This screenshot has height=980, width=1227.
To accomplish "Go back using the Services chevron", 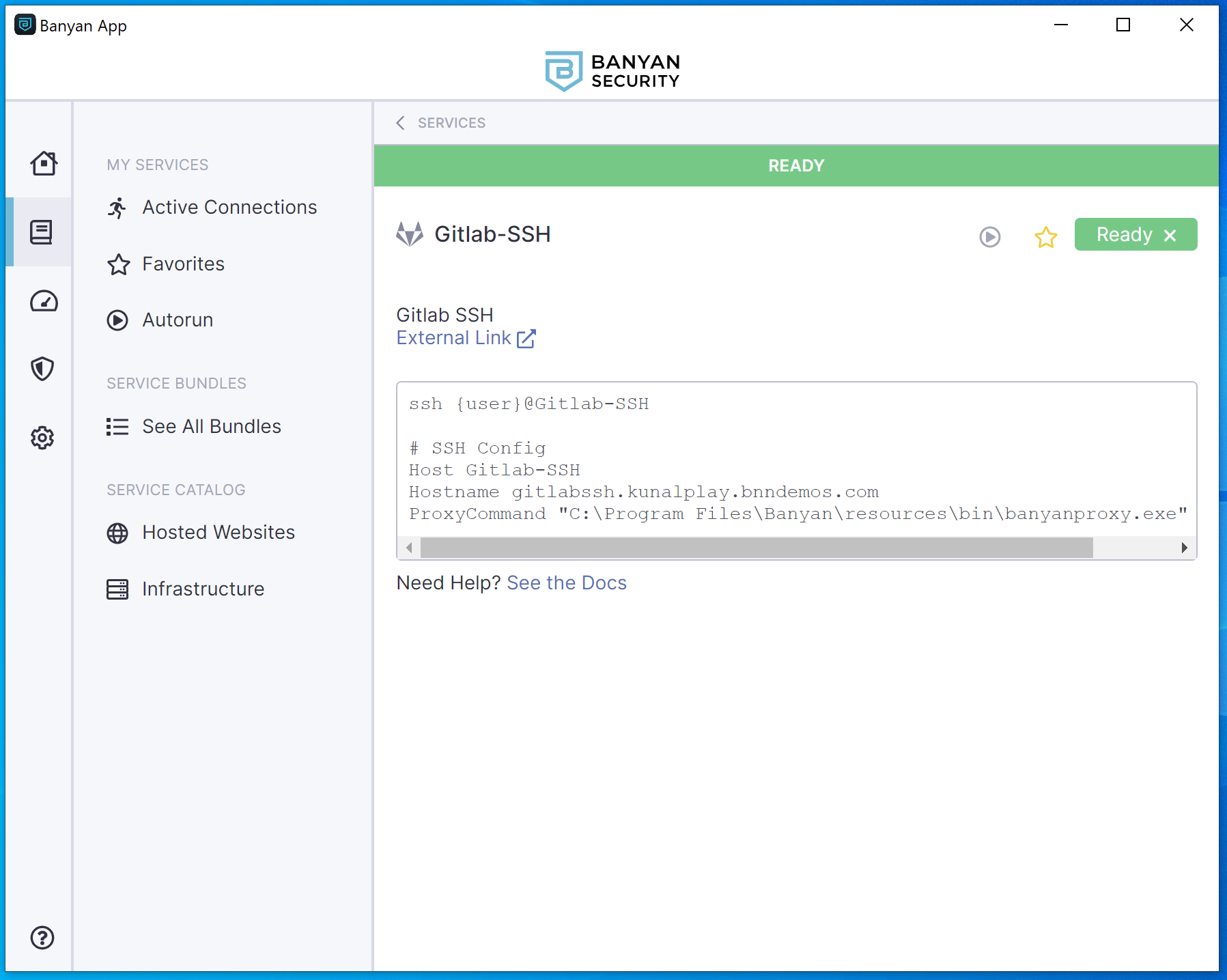I will (x=400, y=123).
